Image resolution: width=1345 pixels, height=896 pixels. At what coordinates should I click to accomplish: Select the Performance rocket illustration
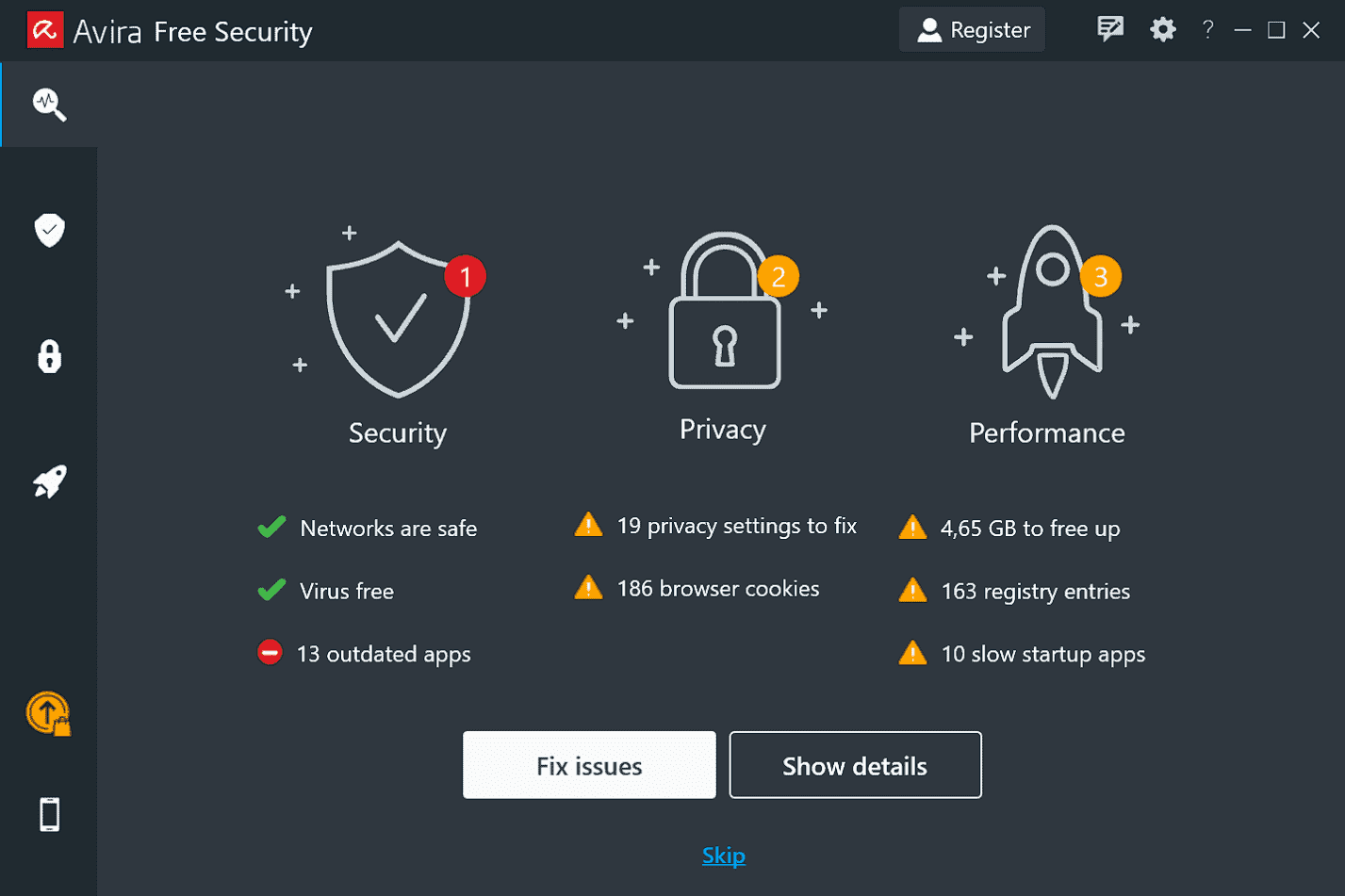point(1051,311)
